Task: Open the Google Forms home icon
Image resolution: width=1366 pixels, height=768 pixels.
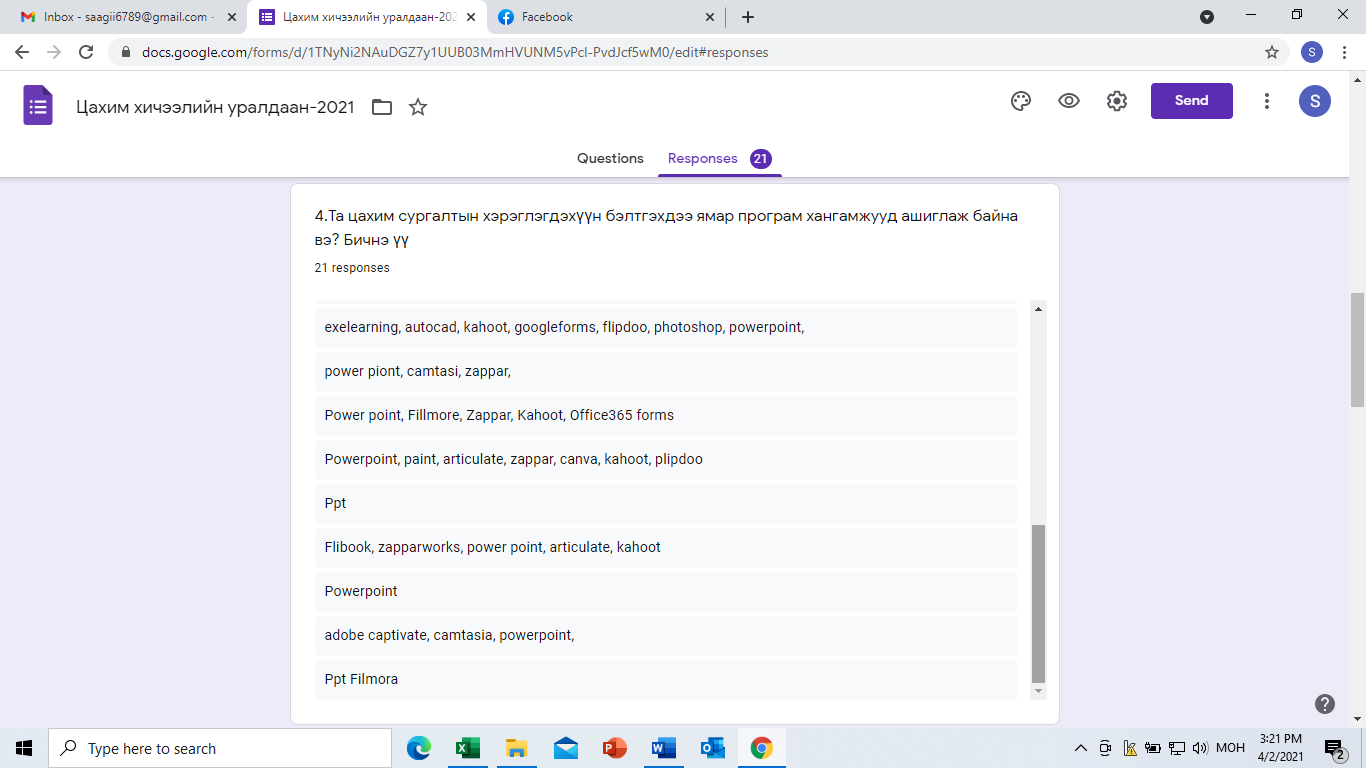Action: [x=38, y=105]
